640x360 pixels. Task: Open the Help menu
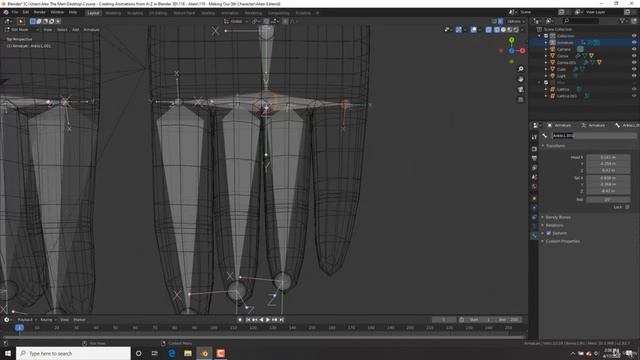[73, 12]
